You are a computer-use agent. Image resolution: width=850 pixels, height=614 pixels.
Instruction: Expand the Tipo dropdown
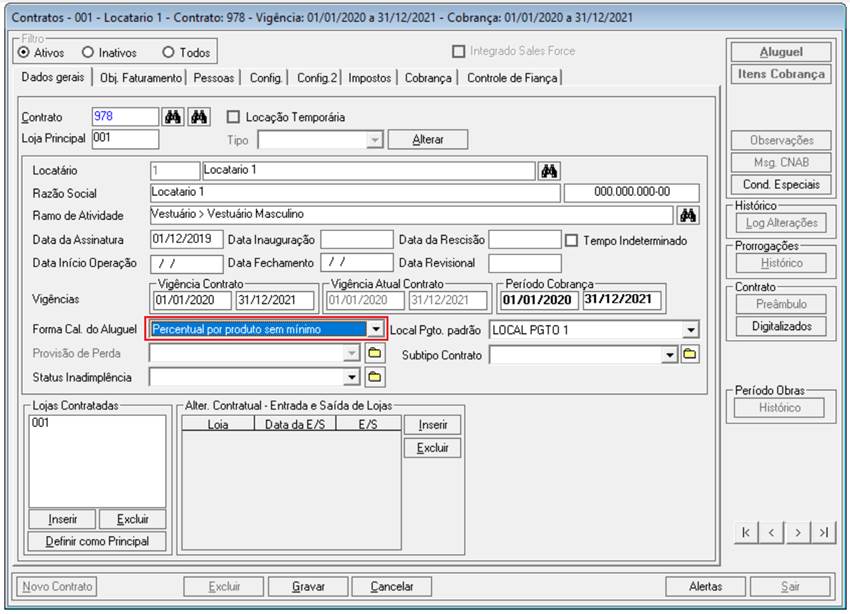pos(375,140)
